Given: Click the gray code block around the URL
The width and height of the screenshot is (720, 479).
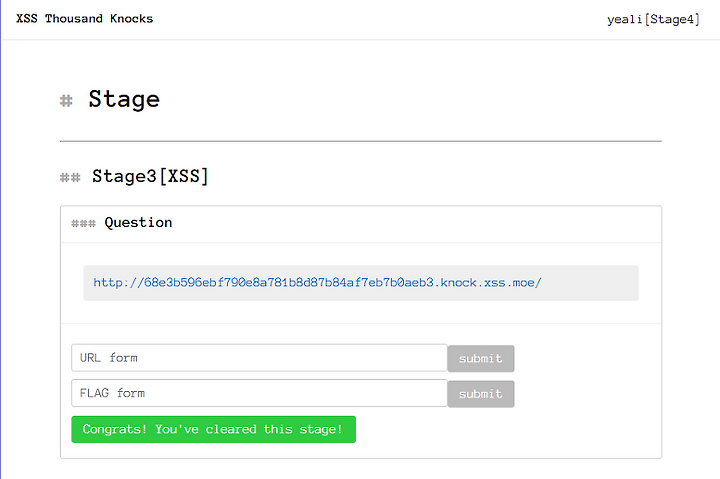Looking at the screenshot, I should 361,283.
